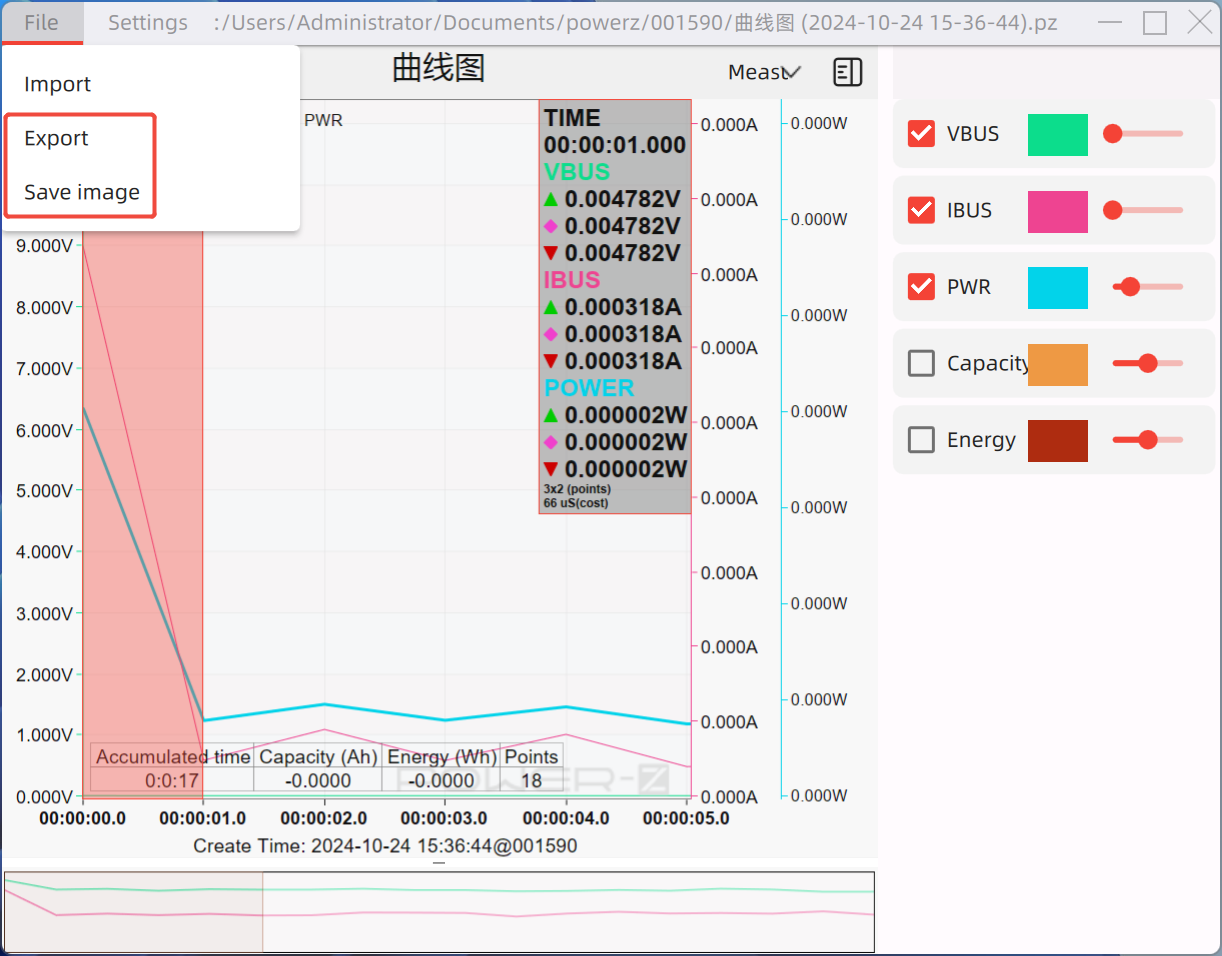Toggle the side panel layout icon
Image resolution: width=1222 pixels, height=956 pixels.
[847, 72]
